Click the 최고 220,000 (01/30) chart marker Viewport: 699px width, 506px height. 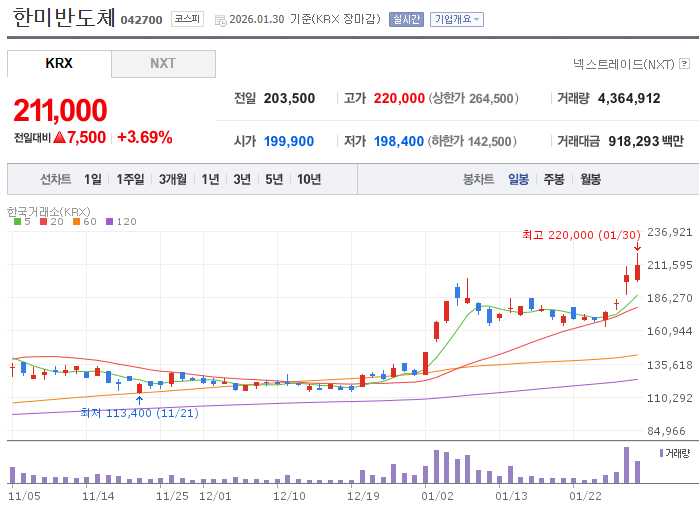tap(581, 235)
